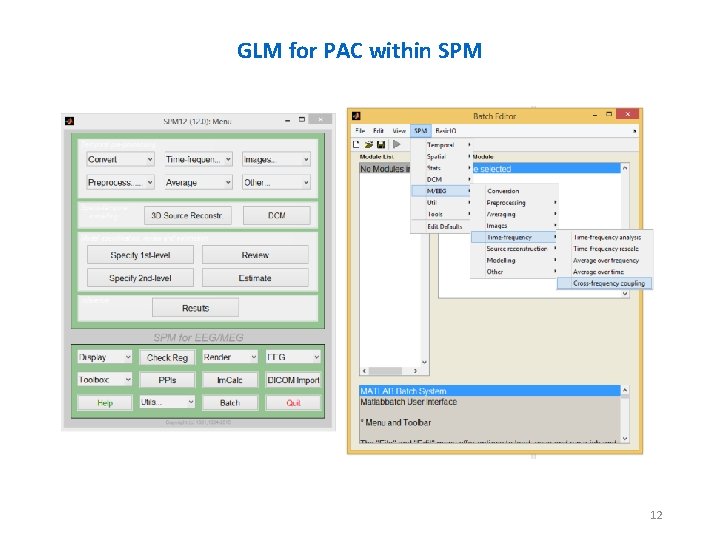720x540 pixels.
Task: Open the View menu in Batch Editor
Action: 399,131
